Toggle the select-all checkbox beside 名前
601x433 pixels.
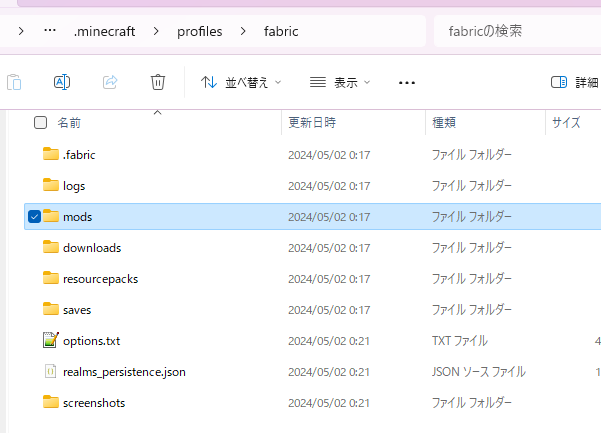click(x=40, y=123)
